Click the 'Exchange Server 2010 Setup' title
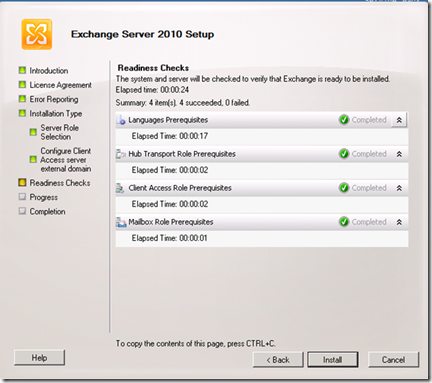Image resolution: width=432 pixels, height=383 pixels. (x=143, y=34)
